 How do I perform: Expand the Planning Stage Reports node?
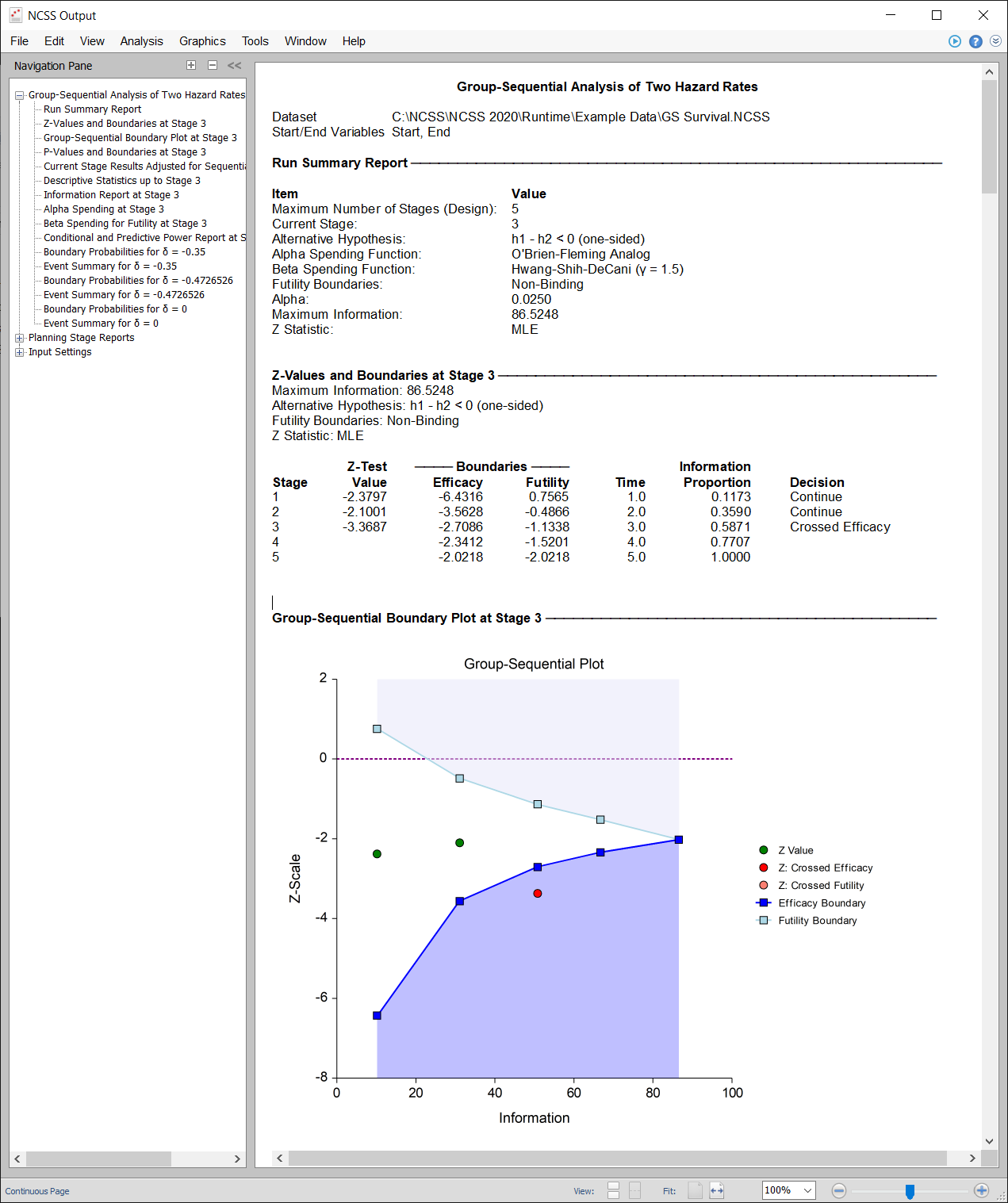[x=20, y=338]
